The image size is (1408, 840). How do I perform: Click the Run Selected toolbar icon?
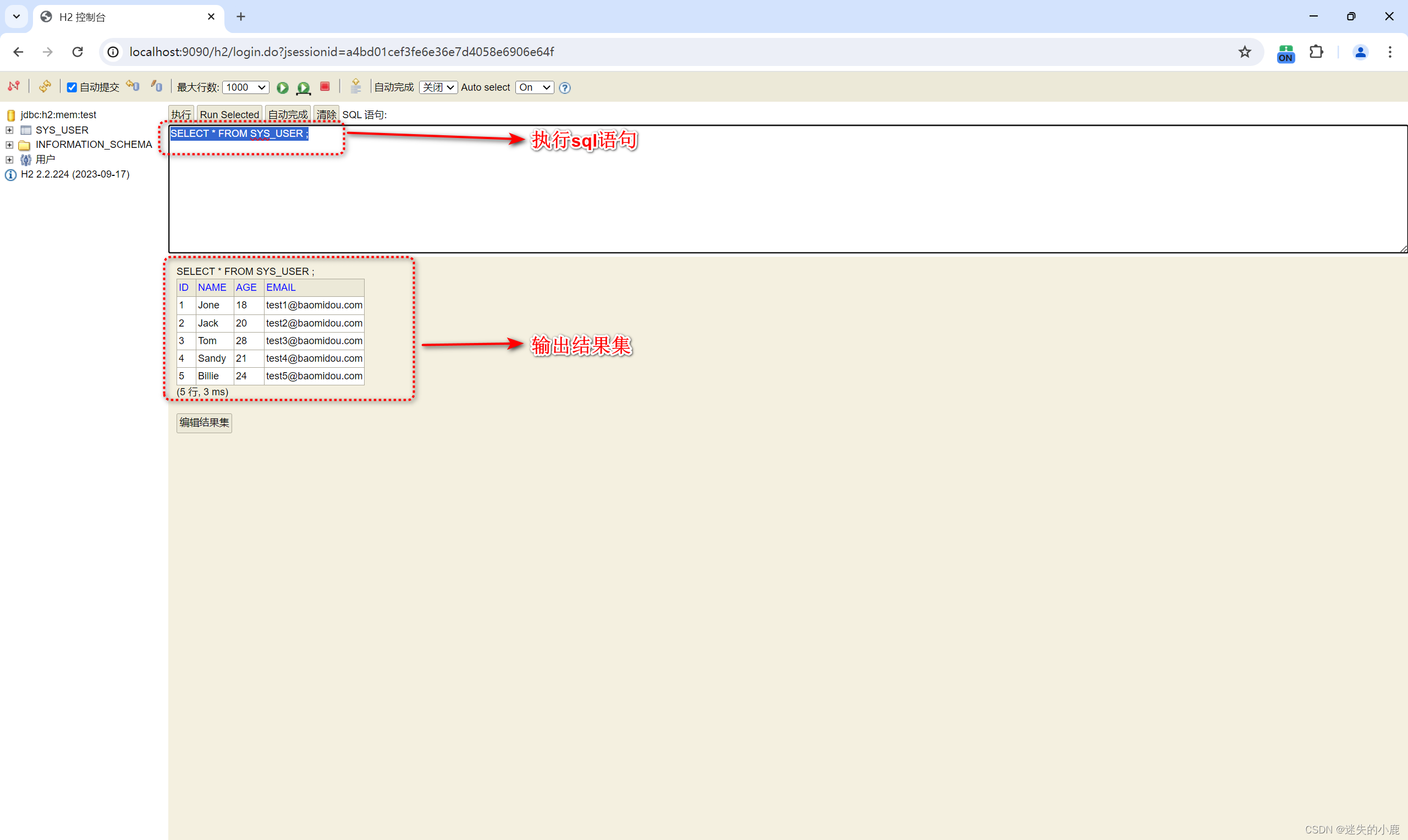click(304, 87)
